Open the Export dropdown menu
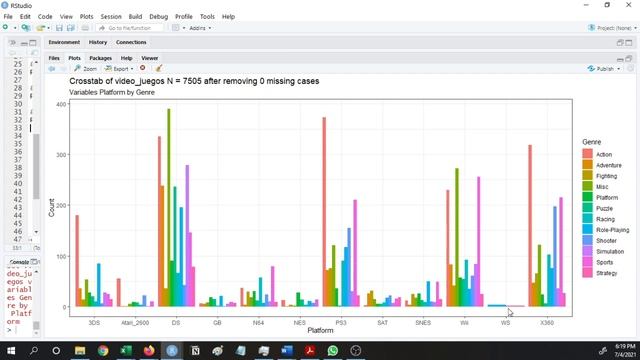Viewport: 640px width, 360px height. click(119, 69)
